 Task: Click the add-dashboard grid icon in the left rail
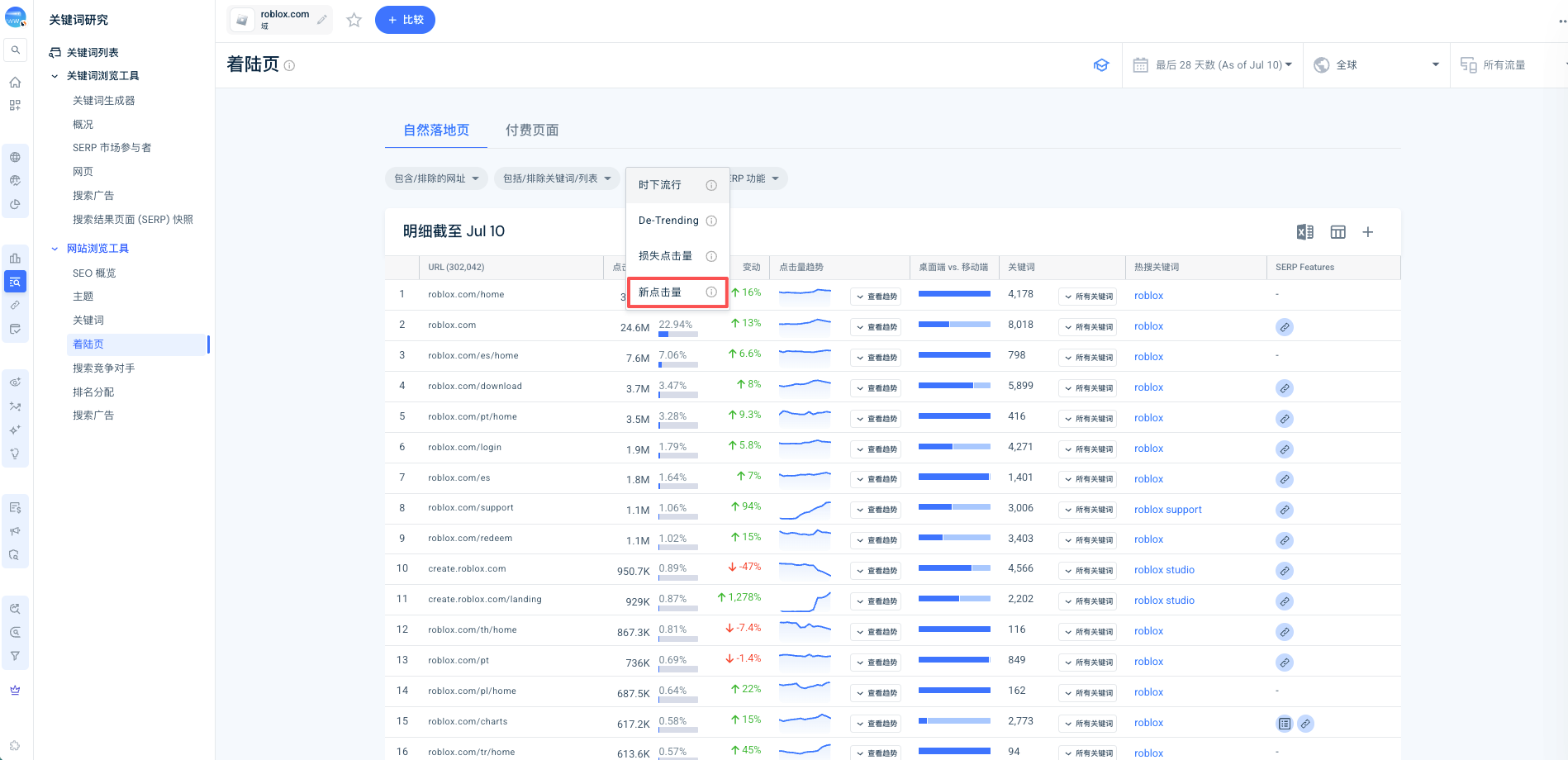(15, 106)
